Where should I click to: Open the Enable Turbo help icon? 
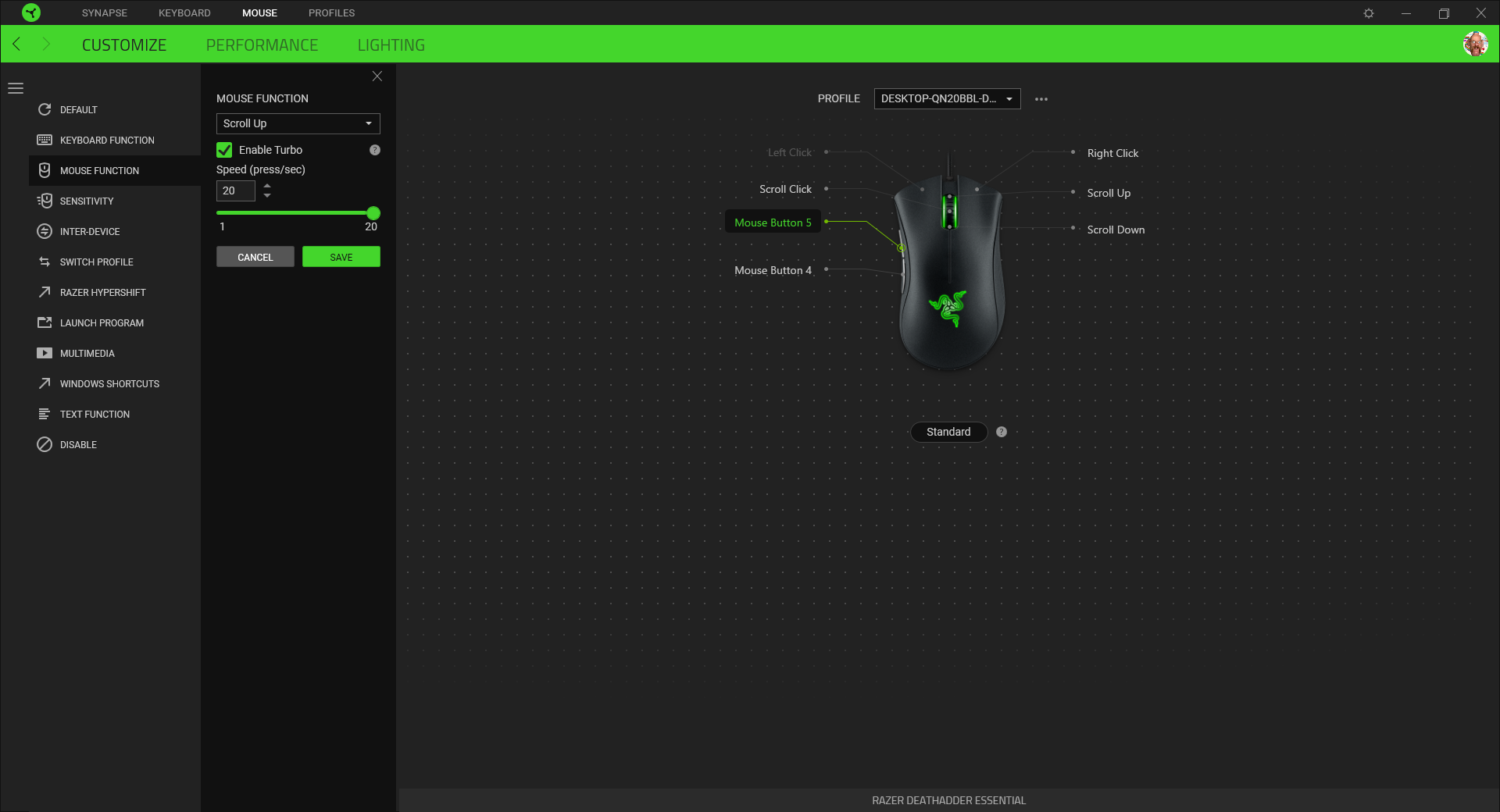pos(375,150)
